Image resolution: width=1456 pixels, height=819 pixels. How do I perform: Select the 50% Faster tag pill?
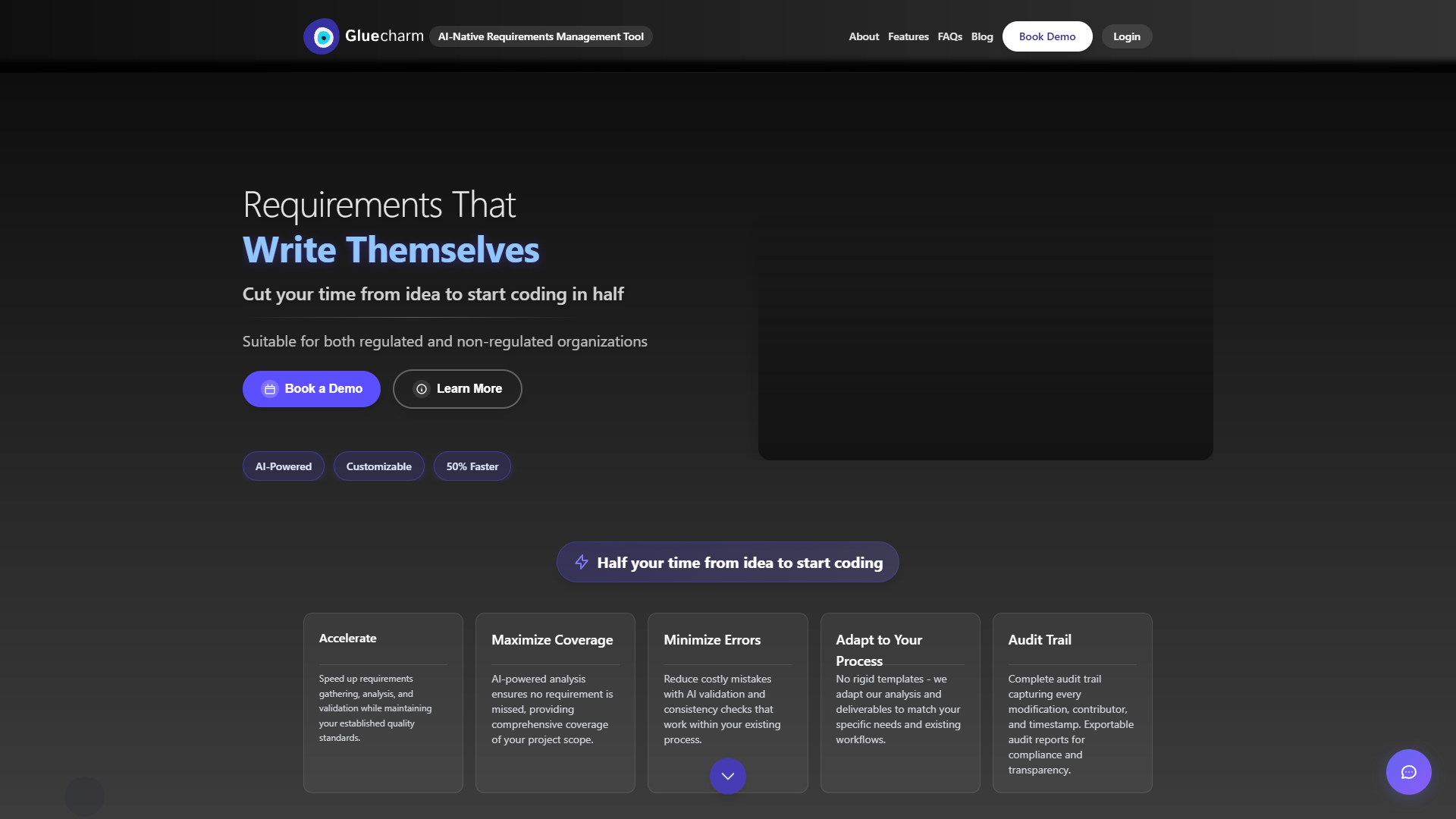472,466
